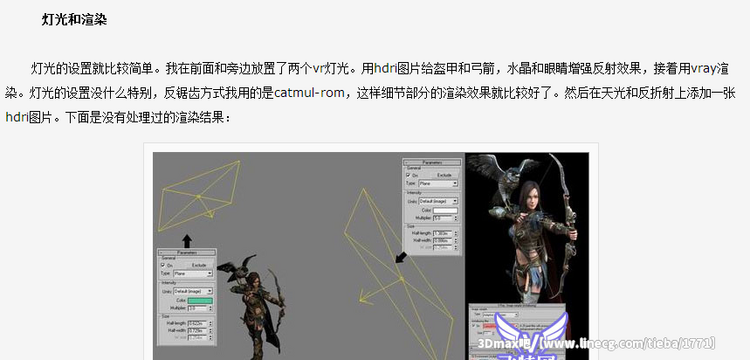Viewport: 750px width, 360px height.
Task: Click Exclude button in the green-color light panel
Action: coord(199,265)
